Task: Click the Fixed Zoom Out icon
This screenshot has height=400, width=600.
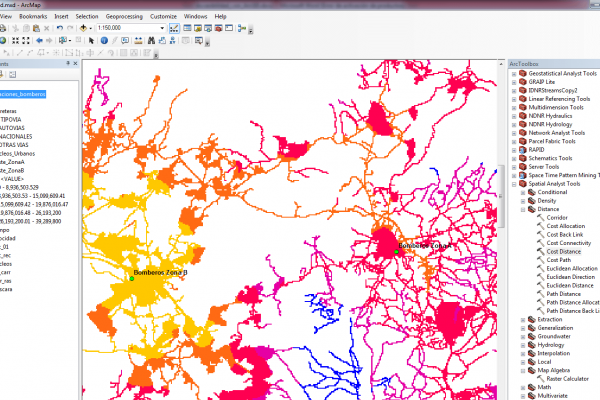Action: click(x=26, y=40)
